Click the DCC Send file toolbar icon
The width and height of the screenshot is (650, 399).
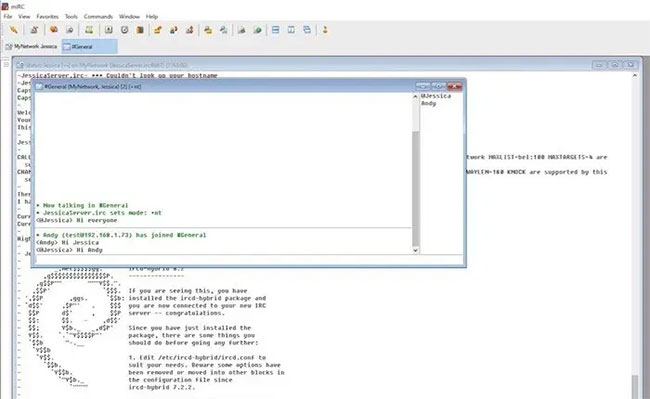tap(158, 30)
